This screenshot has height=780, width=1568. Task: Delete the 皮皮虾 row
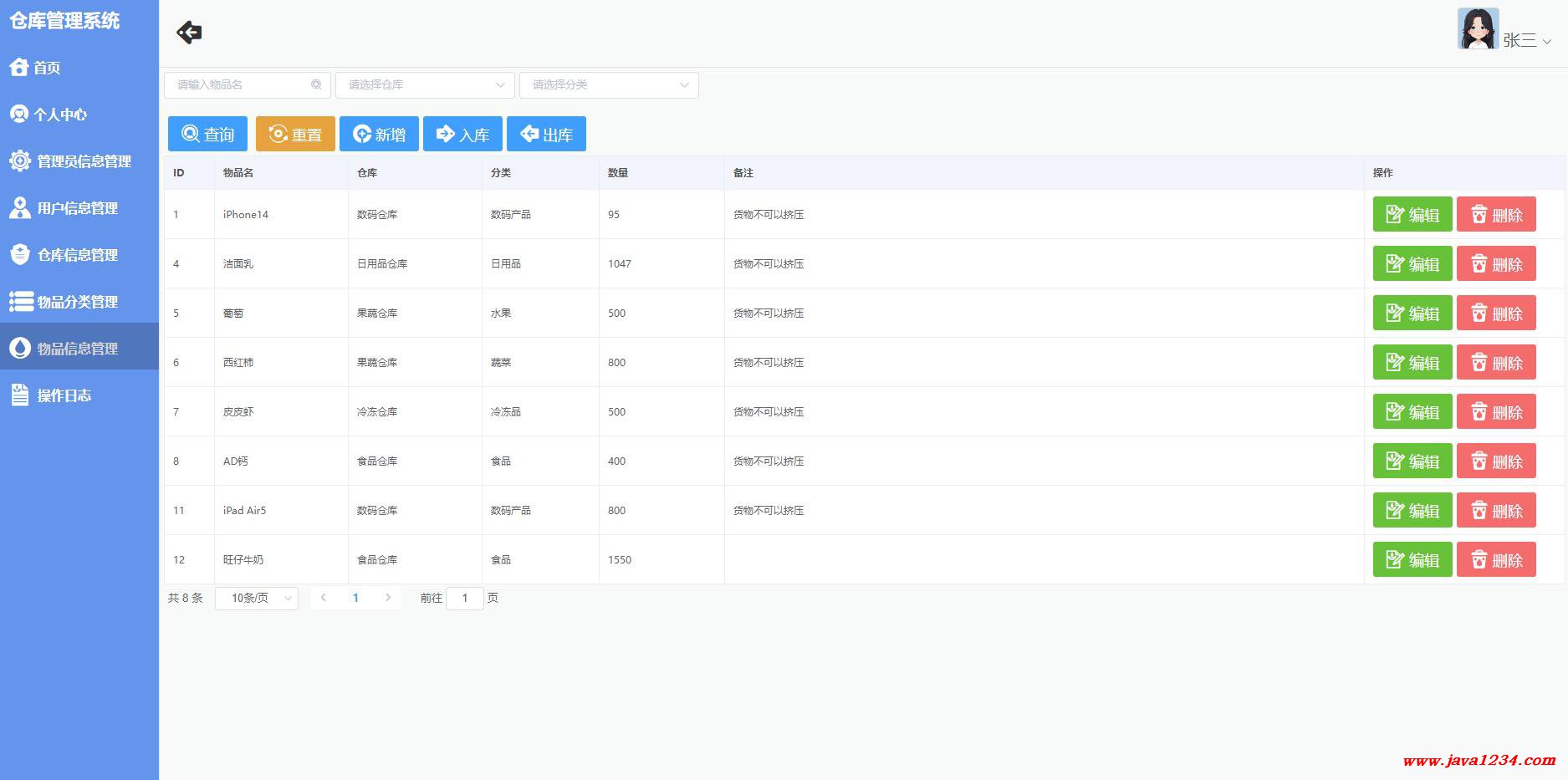[x=1496, y=411]
